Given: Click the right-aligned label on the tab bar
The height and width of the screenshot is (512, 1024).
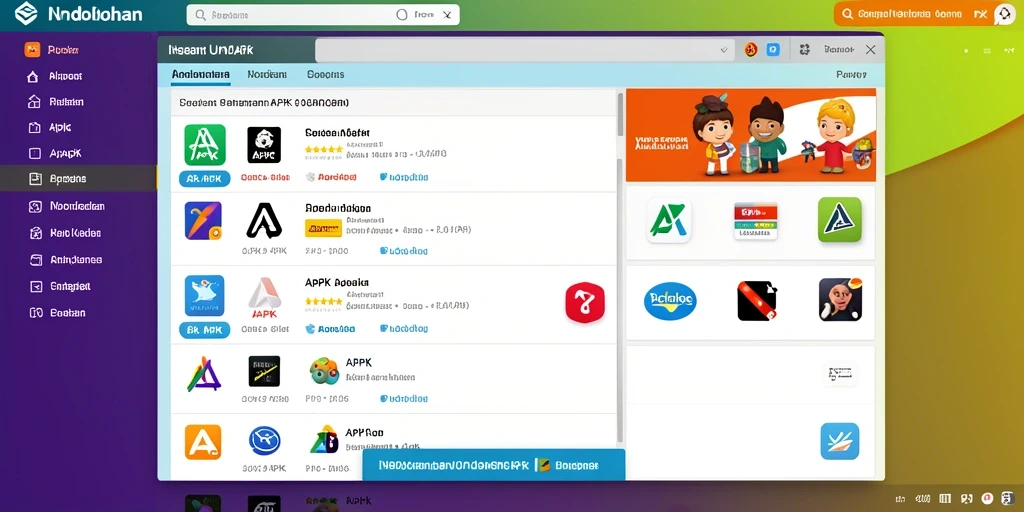Looking at the screenshot, I should pos(852,74).
